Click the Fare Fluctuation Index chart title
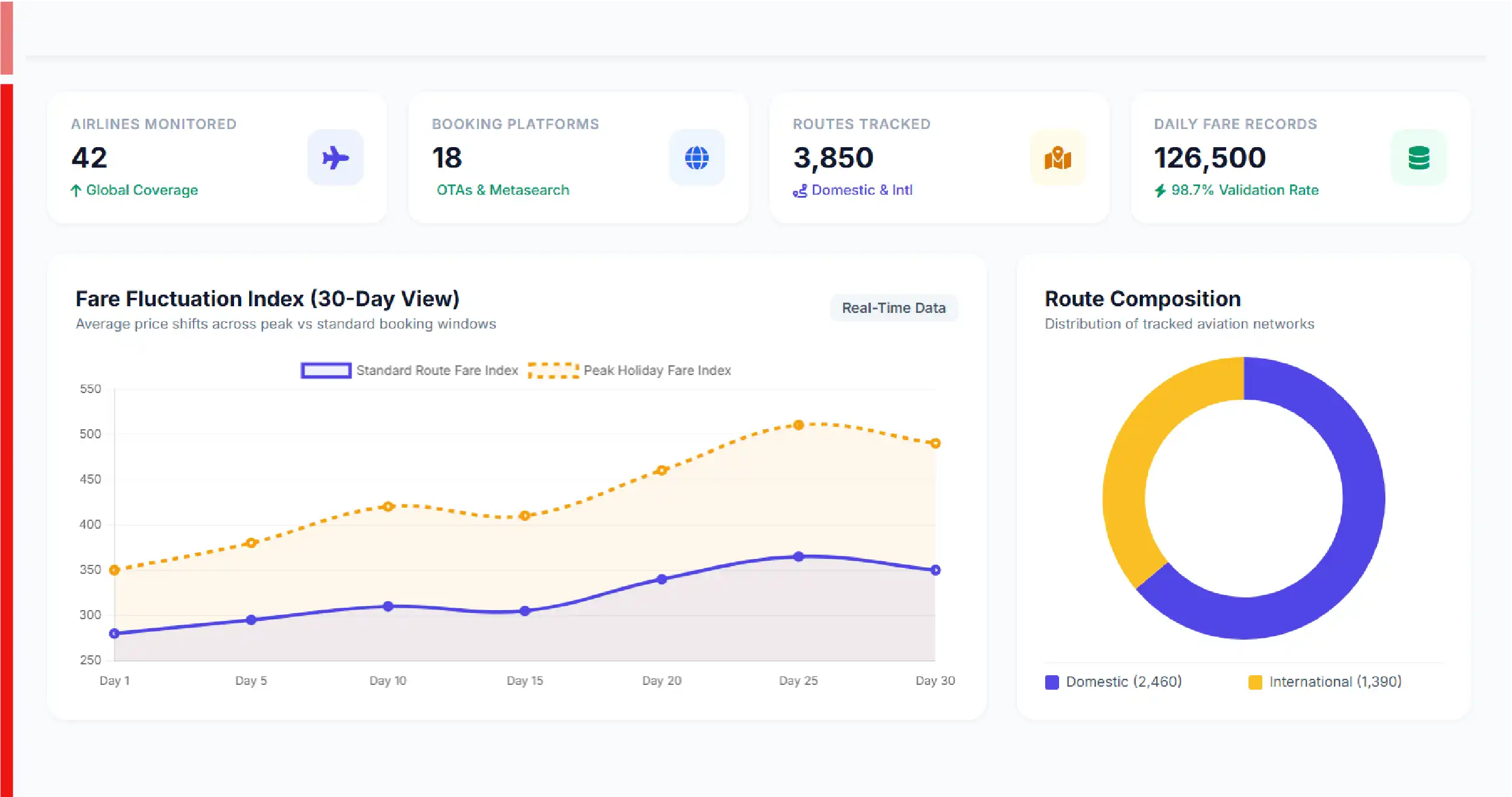Image resolution: width=1512 pixels, height=797 pixels. [x=267, y=299]
